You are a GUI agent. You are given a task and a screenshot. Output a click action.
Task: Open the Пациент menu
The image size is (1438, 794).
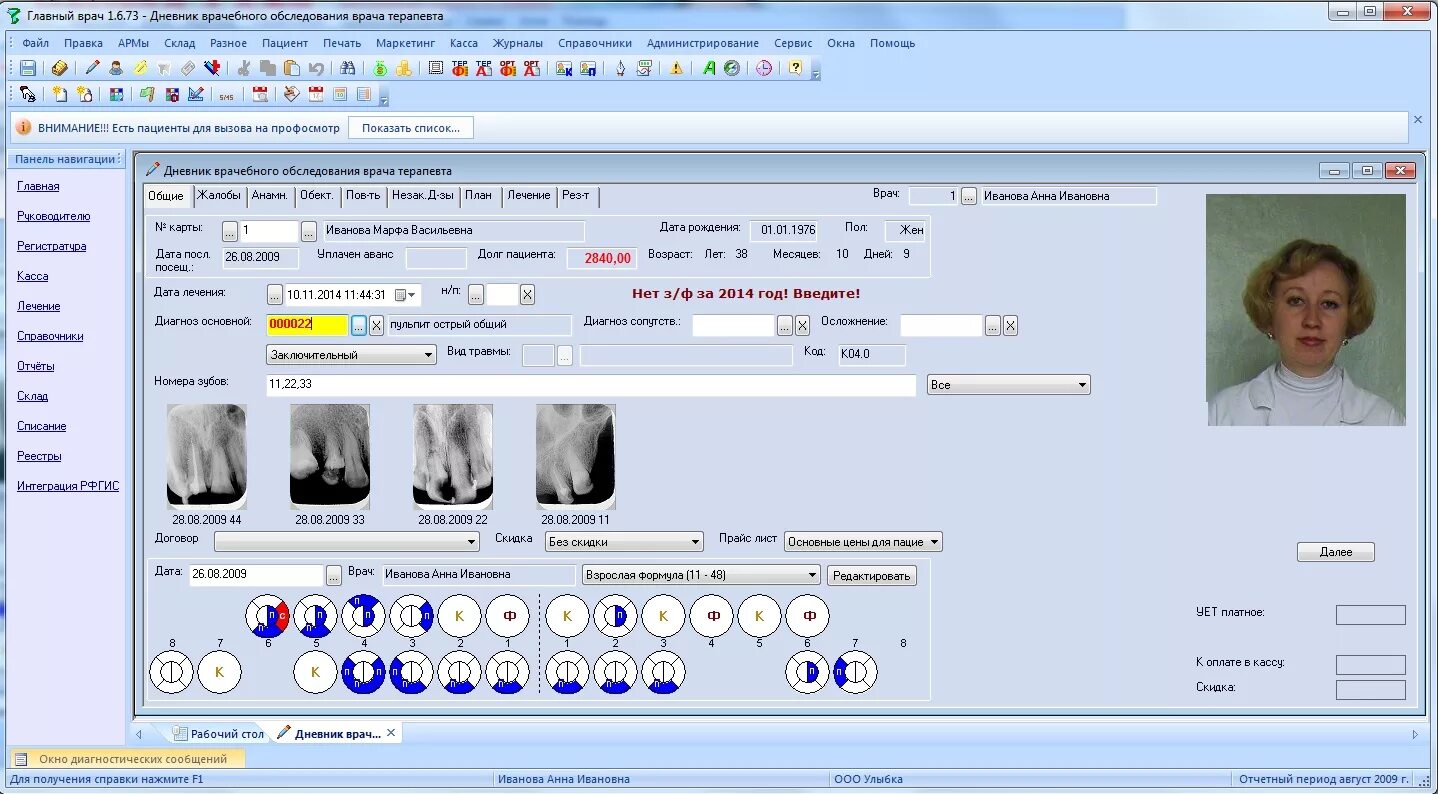tap(285, 43)
